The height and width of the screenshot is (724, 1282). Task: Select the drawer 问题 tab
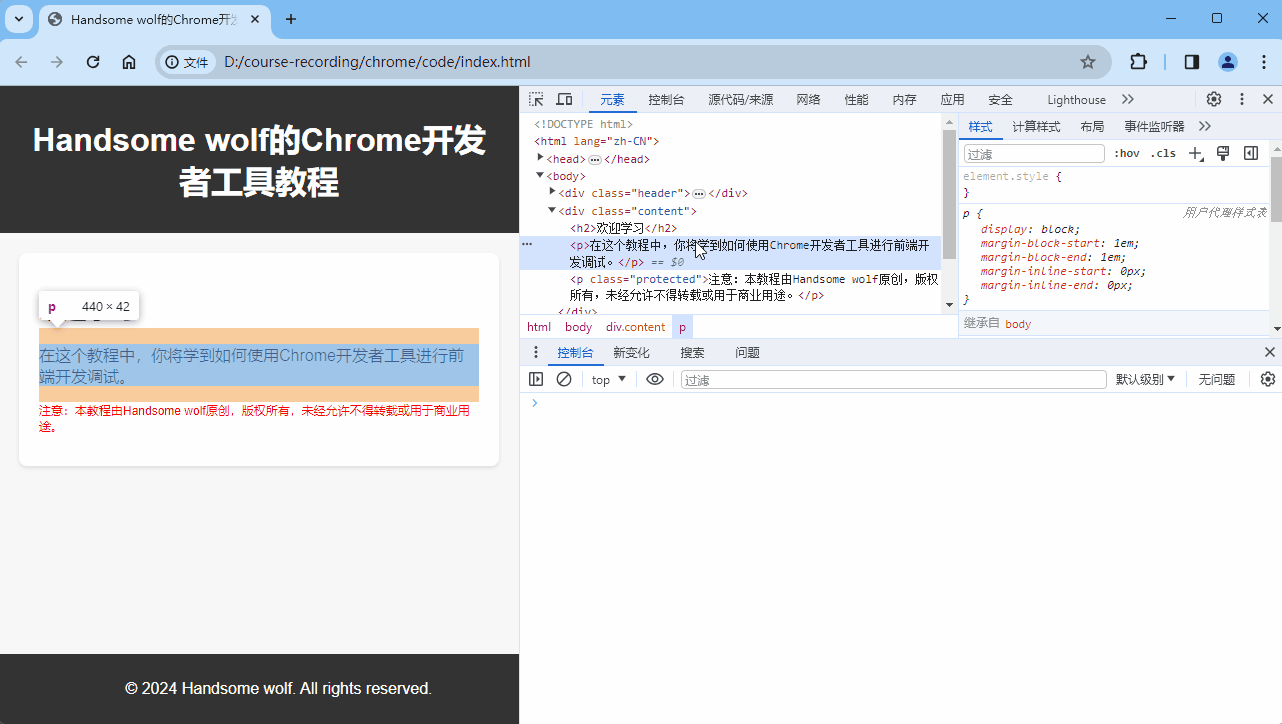[747, 352]
